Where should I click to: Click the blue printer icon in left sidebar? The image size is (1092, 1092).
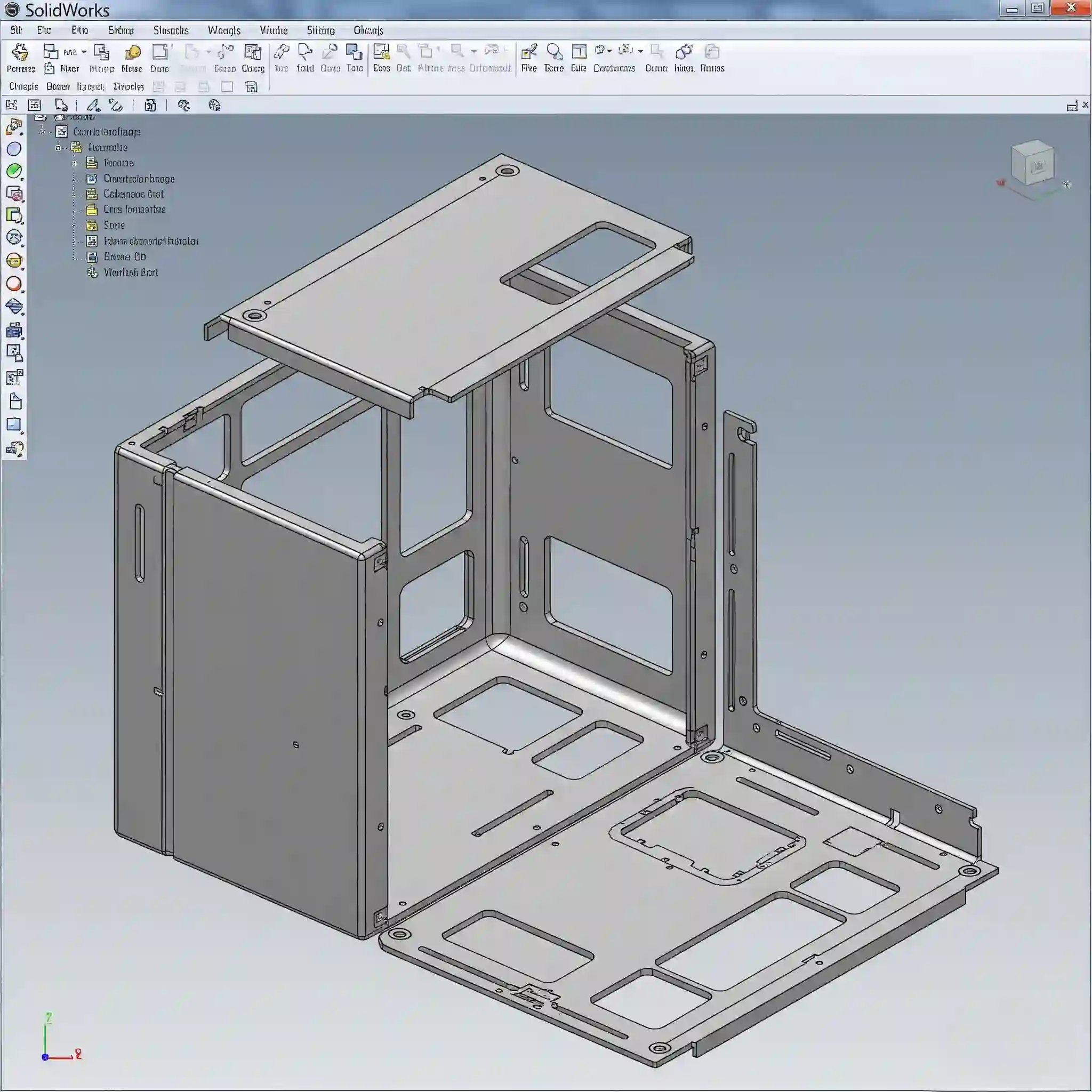(14, 330)
